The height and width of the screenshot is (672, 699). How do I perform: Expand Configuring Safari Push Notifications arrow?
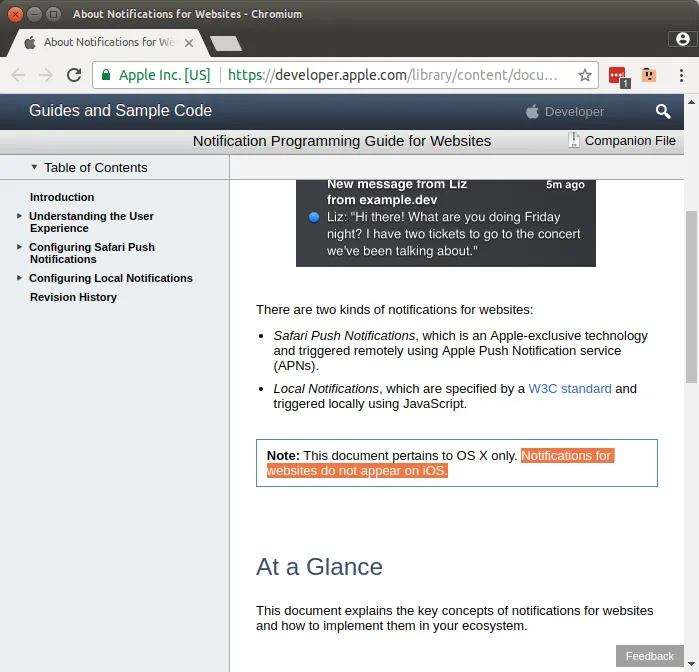tap(19, 247)
